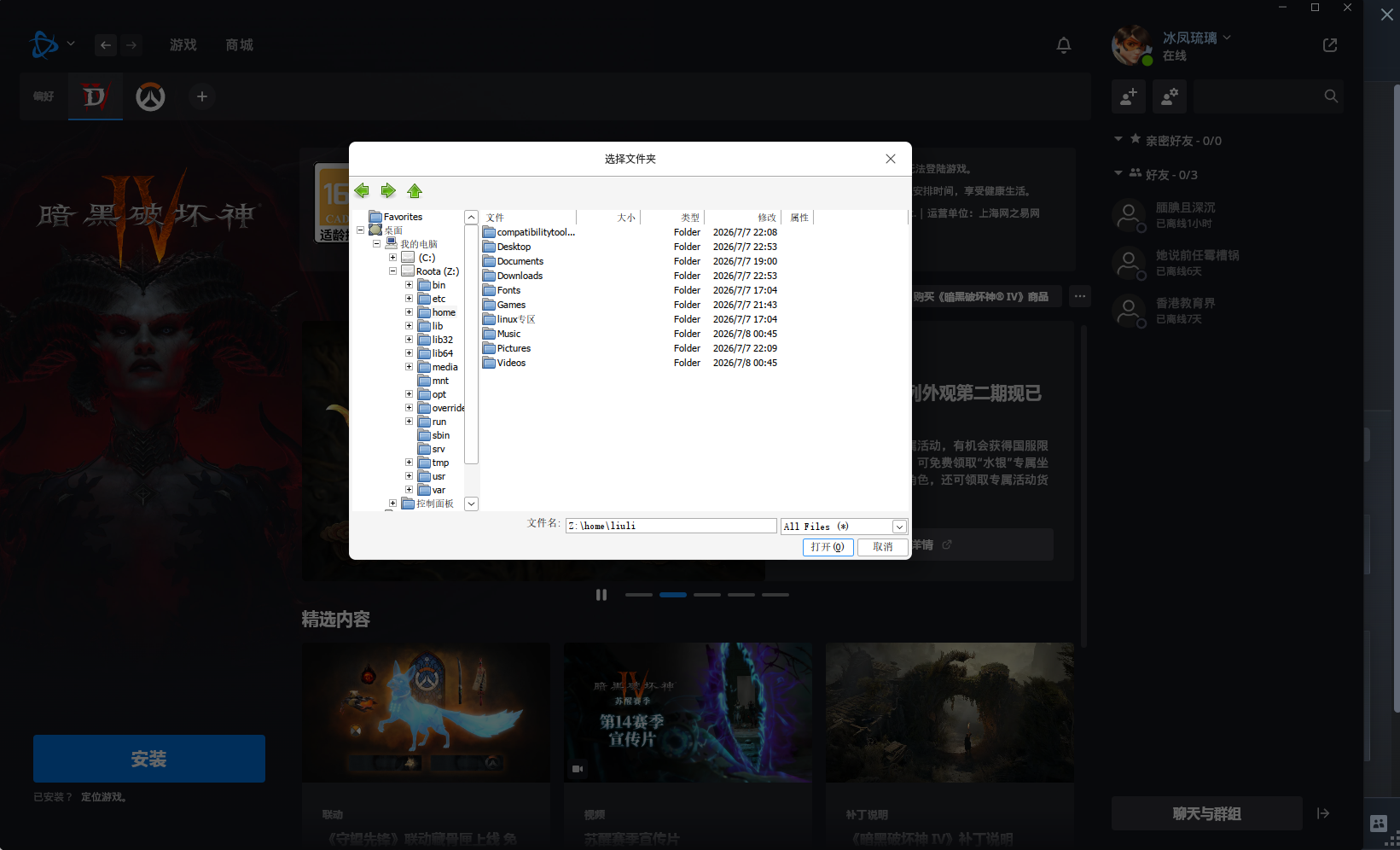Viewport: 1400px width, 850px height.
Task: Select the Downloads folder in file list
Action: 520,276
